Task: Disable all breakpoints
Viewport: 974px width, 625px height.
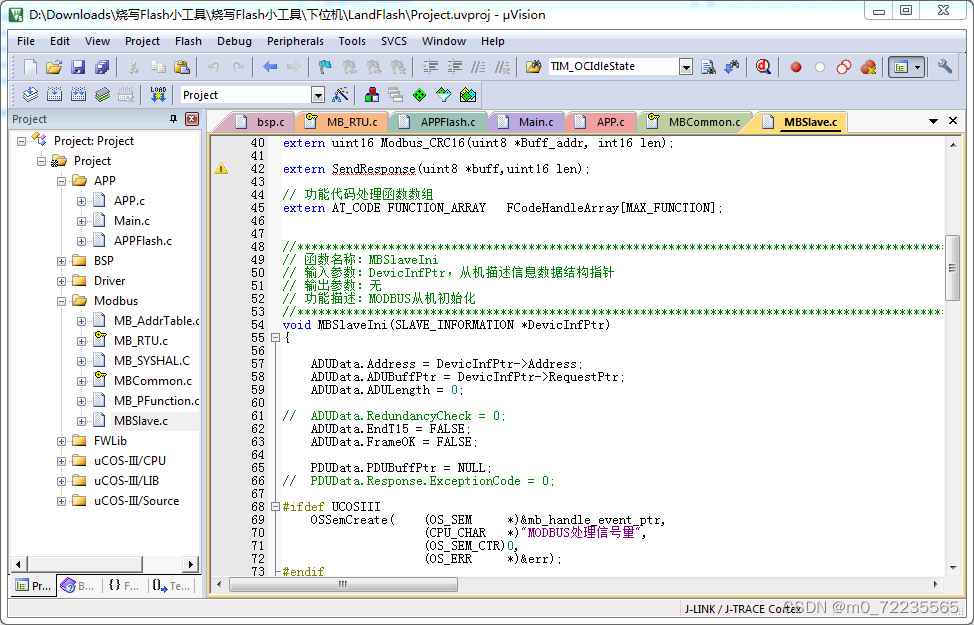Action: (844, 66)
